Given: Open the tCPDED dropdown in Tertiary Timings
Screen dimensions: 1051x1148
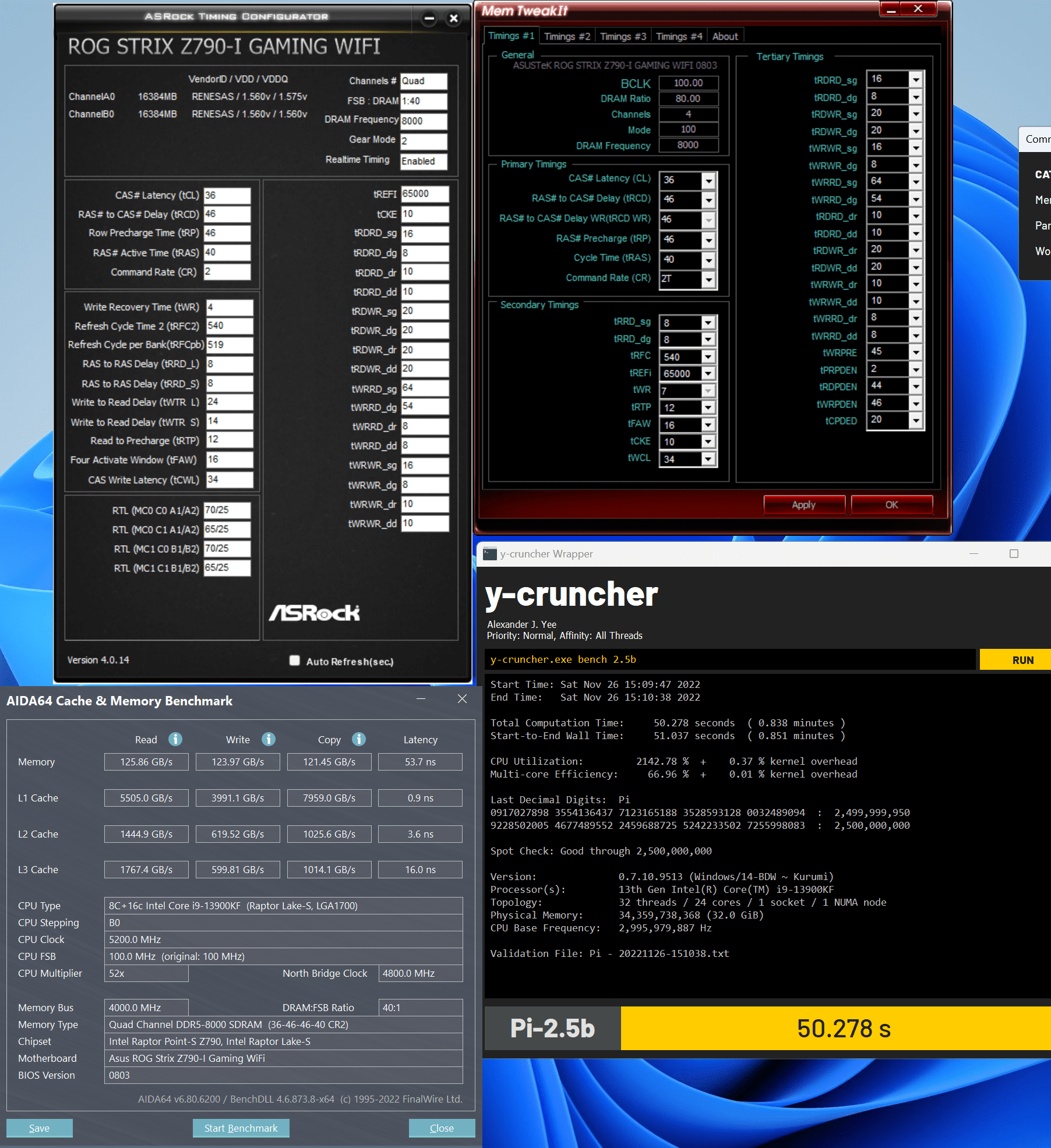Looking at the screenshot, I should [916, 421].
